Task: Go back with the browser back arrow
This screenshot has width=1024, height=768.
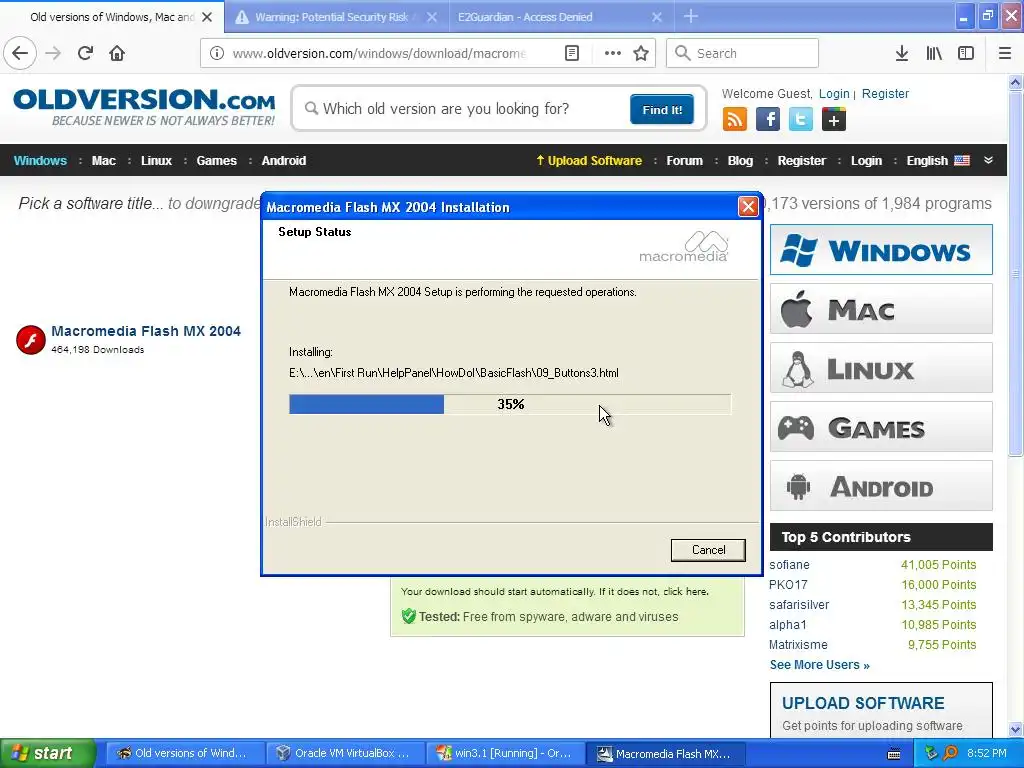Action: [20, 53]
